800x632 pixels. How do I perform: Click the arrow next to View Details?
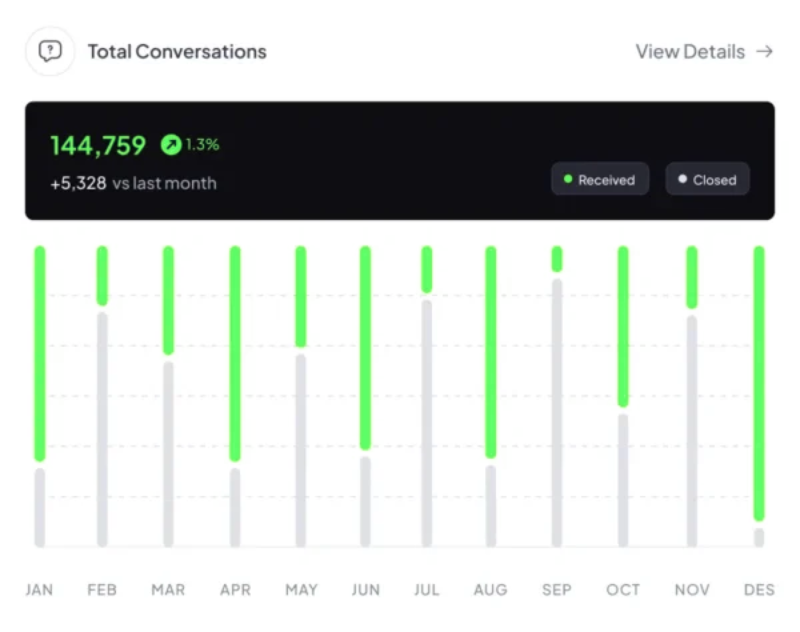coord(765,51)
